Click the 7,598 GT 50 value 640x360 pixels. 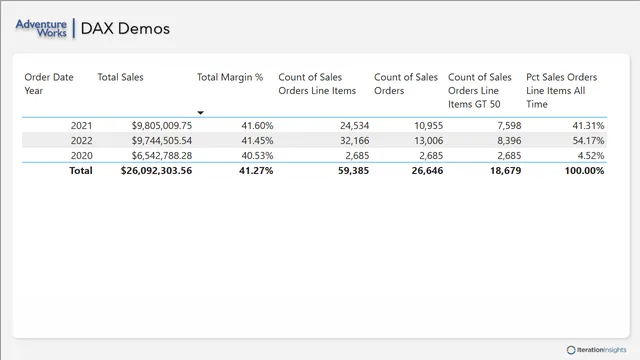[x=509, y=125]
